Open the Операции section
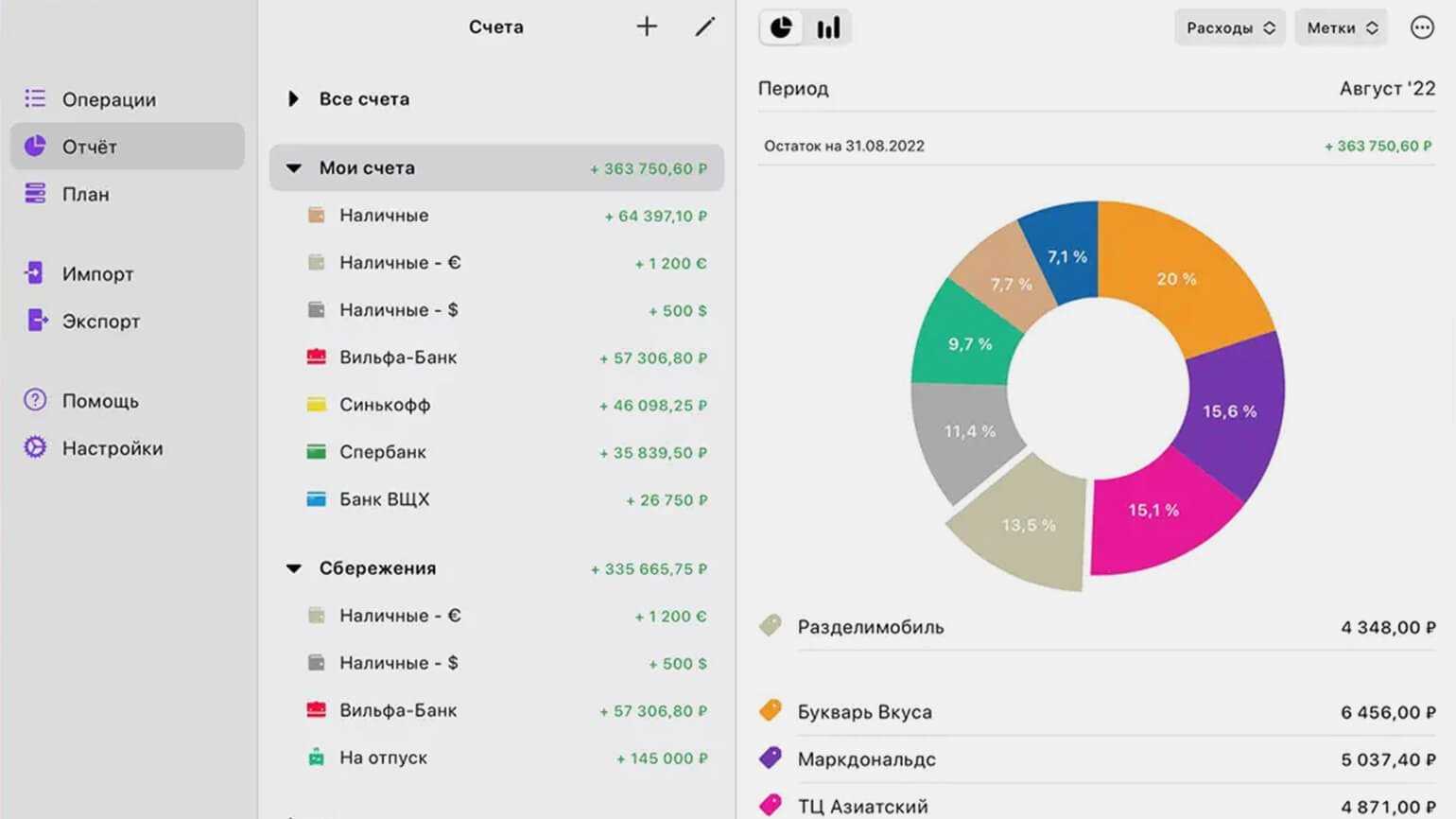1456x819 pixels. [x=109, y=99]
